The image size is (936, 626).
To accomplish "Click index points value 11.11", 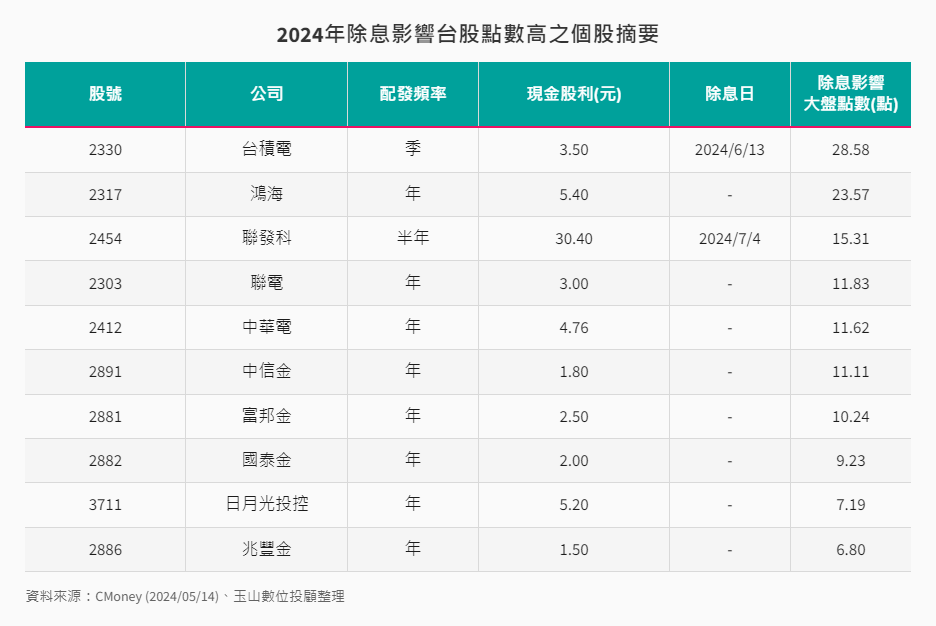I will 851,372.
